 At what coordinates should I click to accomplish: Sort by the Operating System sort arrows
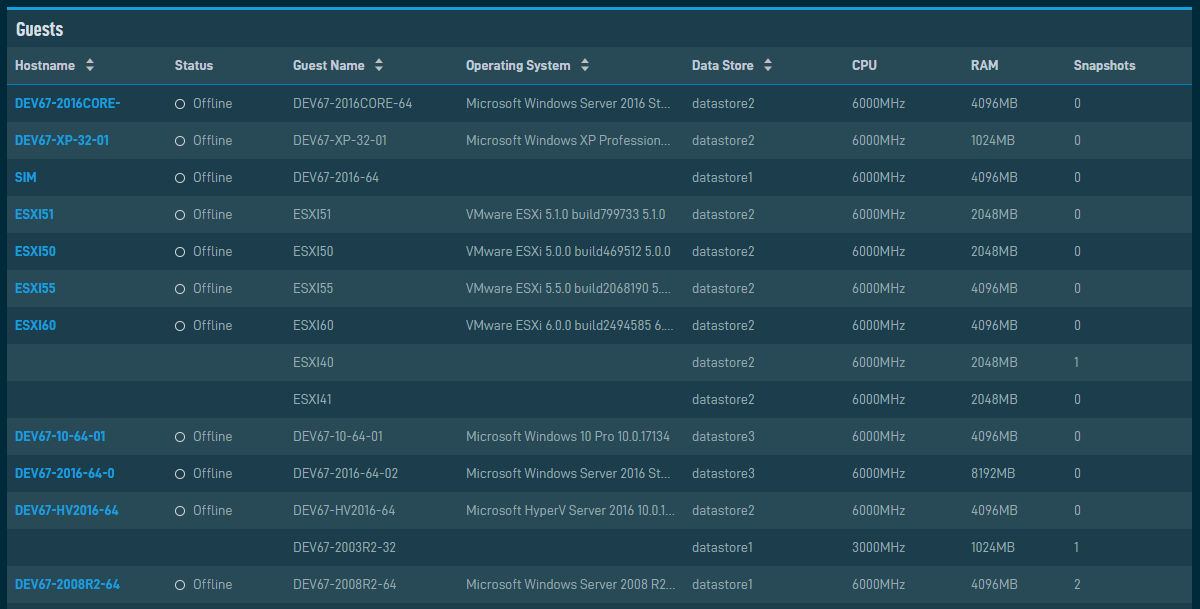585,65
